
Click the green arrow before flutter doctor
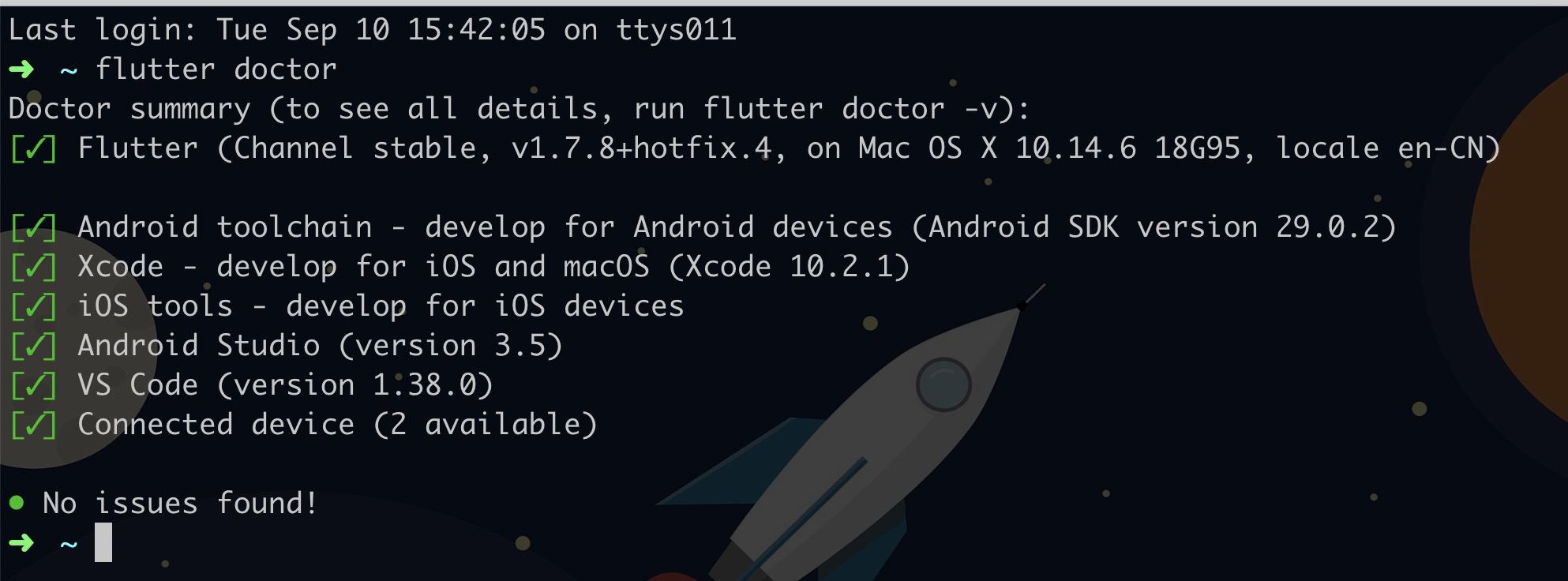click(x=21, y=69)
